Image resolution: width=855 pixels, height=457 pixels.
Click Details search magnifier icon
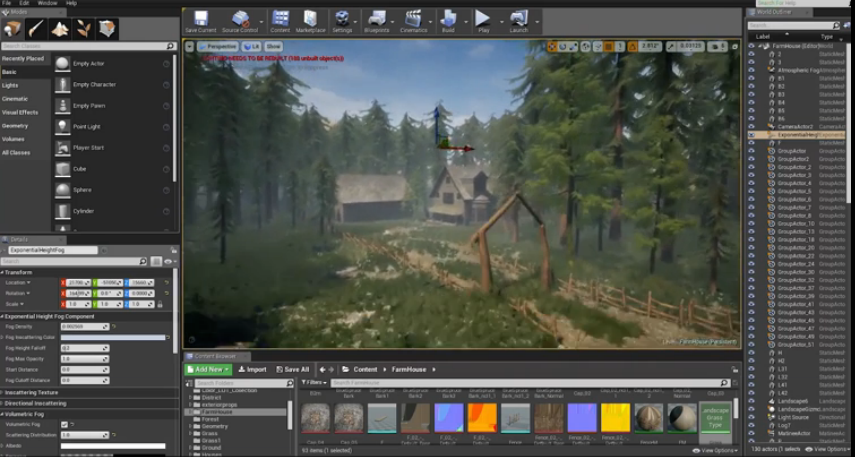[x=142, y=262]
